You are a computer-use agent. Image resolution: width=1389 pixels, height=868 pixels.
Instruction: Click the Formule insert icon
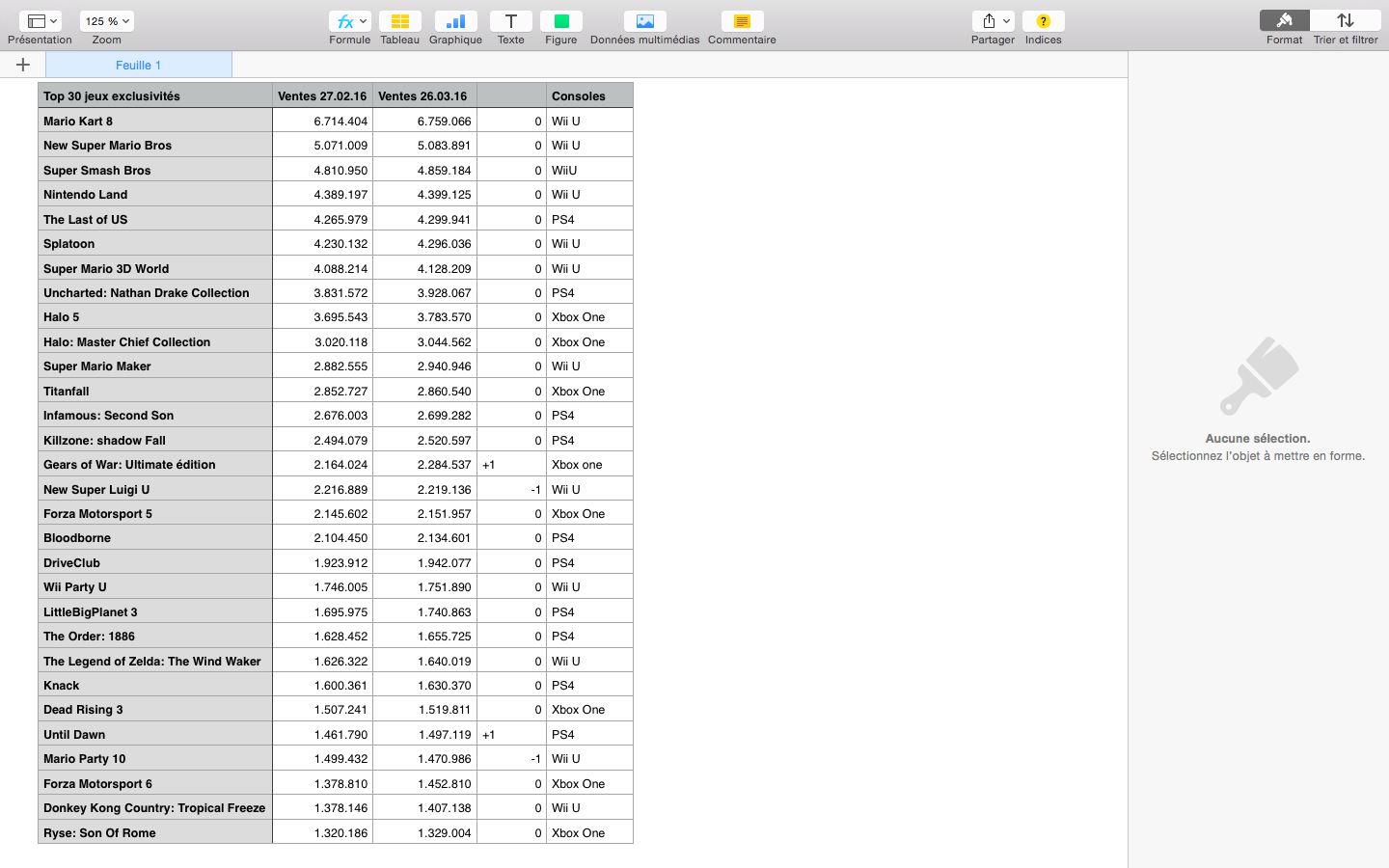click(x=349, y=21)
